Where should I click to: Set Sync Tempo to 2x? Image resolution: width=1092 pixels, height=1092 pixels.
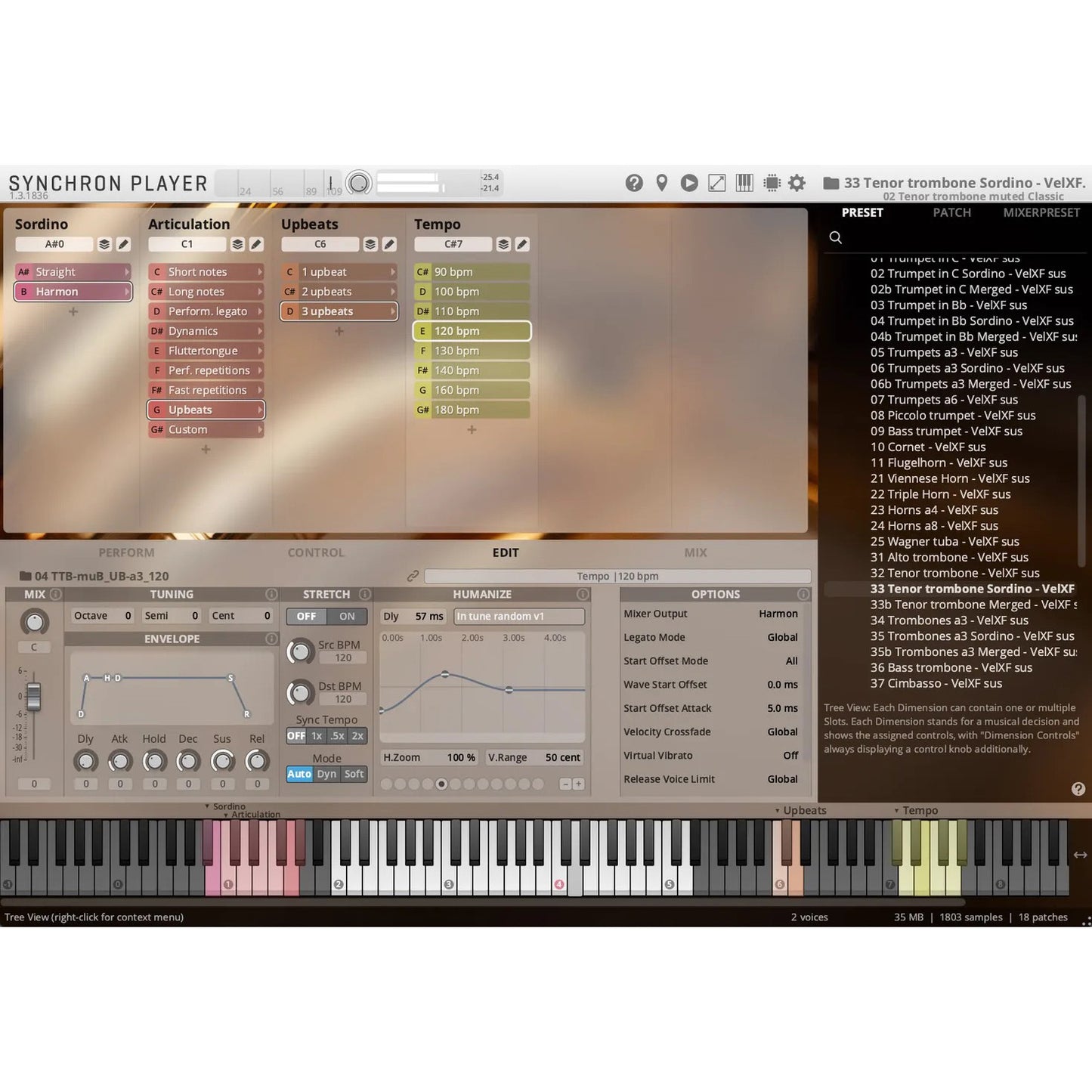[x=357, y=736]
